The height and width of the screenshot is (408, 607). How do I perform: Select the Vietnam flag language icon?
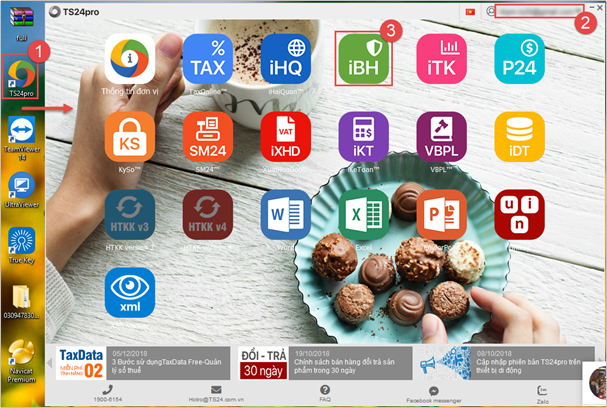pyautogui.click(x=470, y=12)
